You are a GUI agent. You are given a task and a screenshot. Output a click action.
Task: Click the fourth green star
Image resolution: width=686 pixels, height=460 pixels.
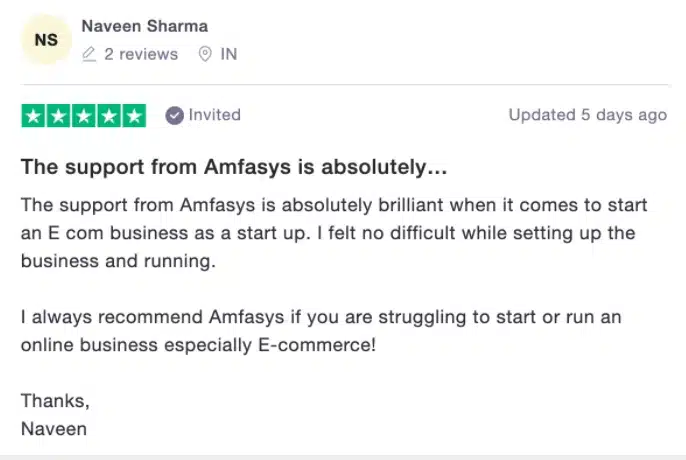tap(109, 116)
